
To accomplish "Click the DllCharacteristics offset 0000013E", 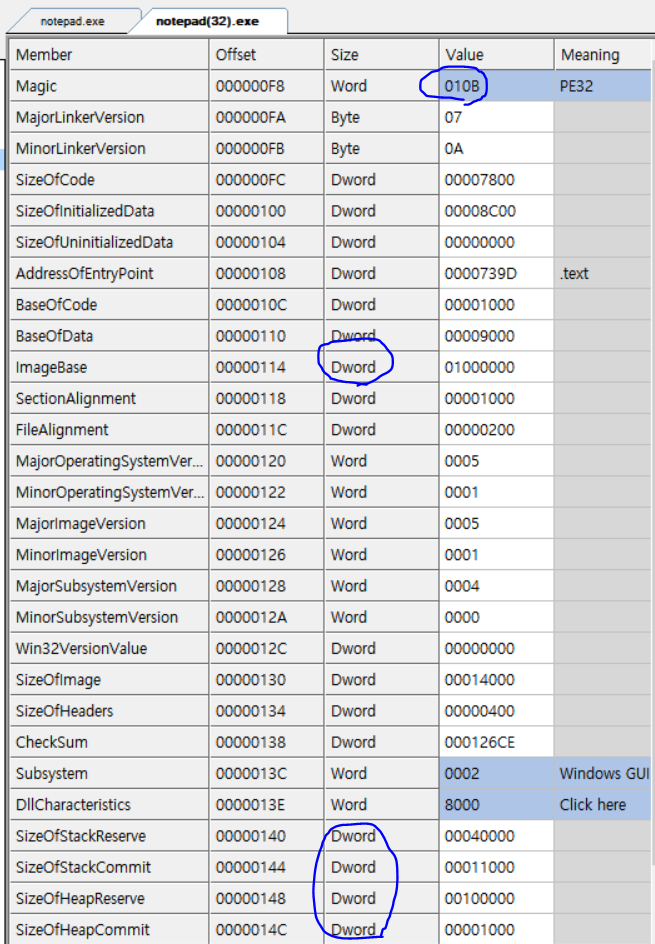I will tap(266, 806).
